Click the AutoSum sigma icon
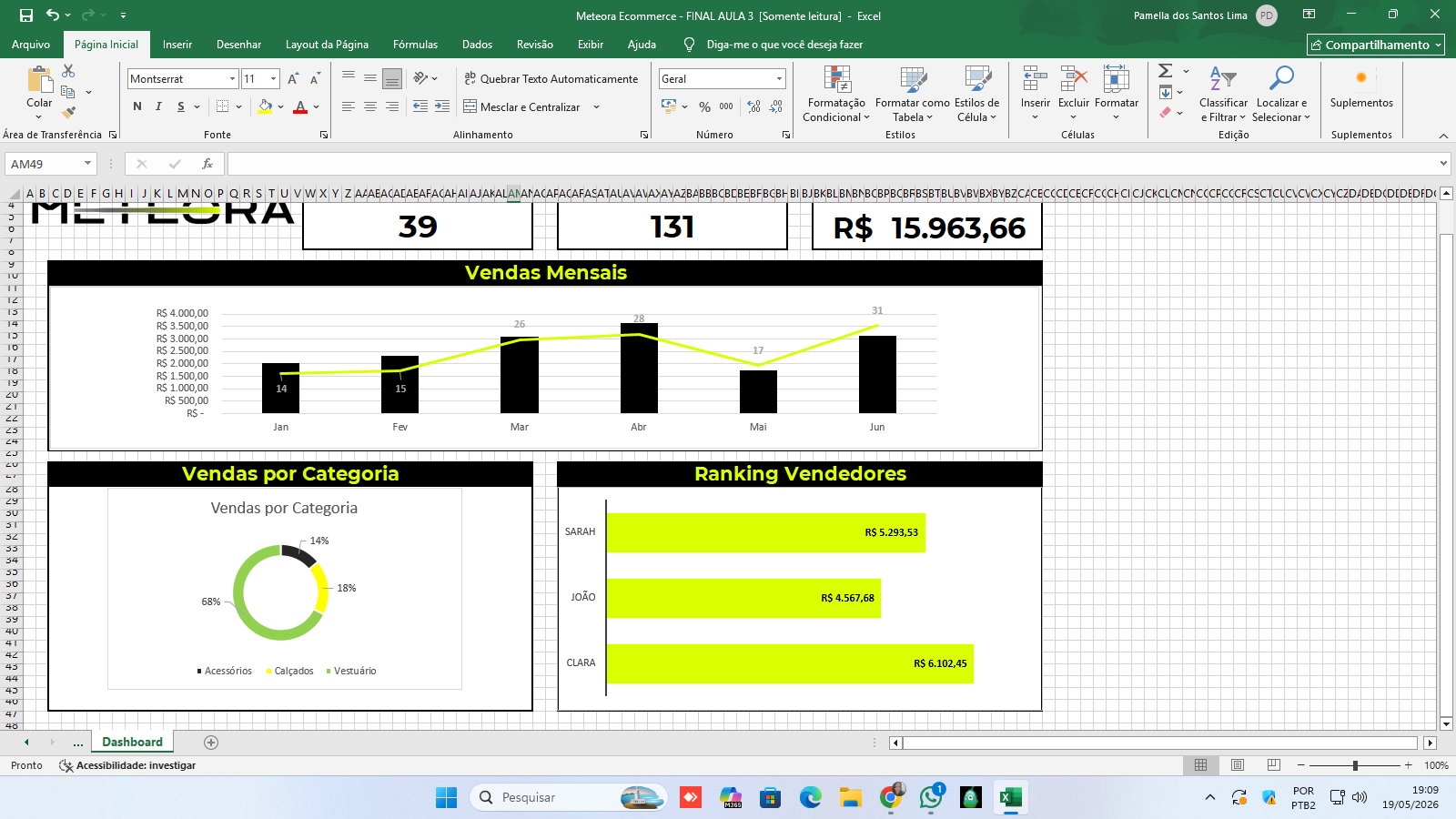Screen dimensions: 1456x819 click(1166, 71)
